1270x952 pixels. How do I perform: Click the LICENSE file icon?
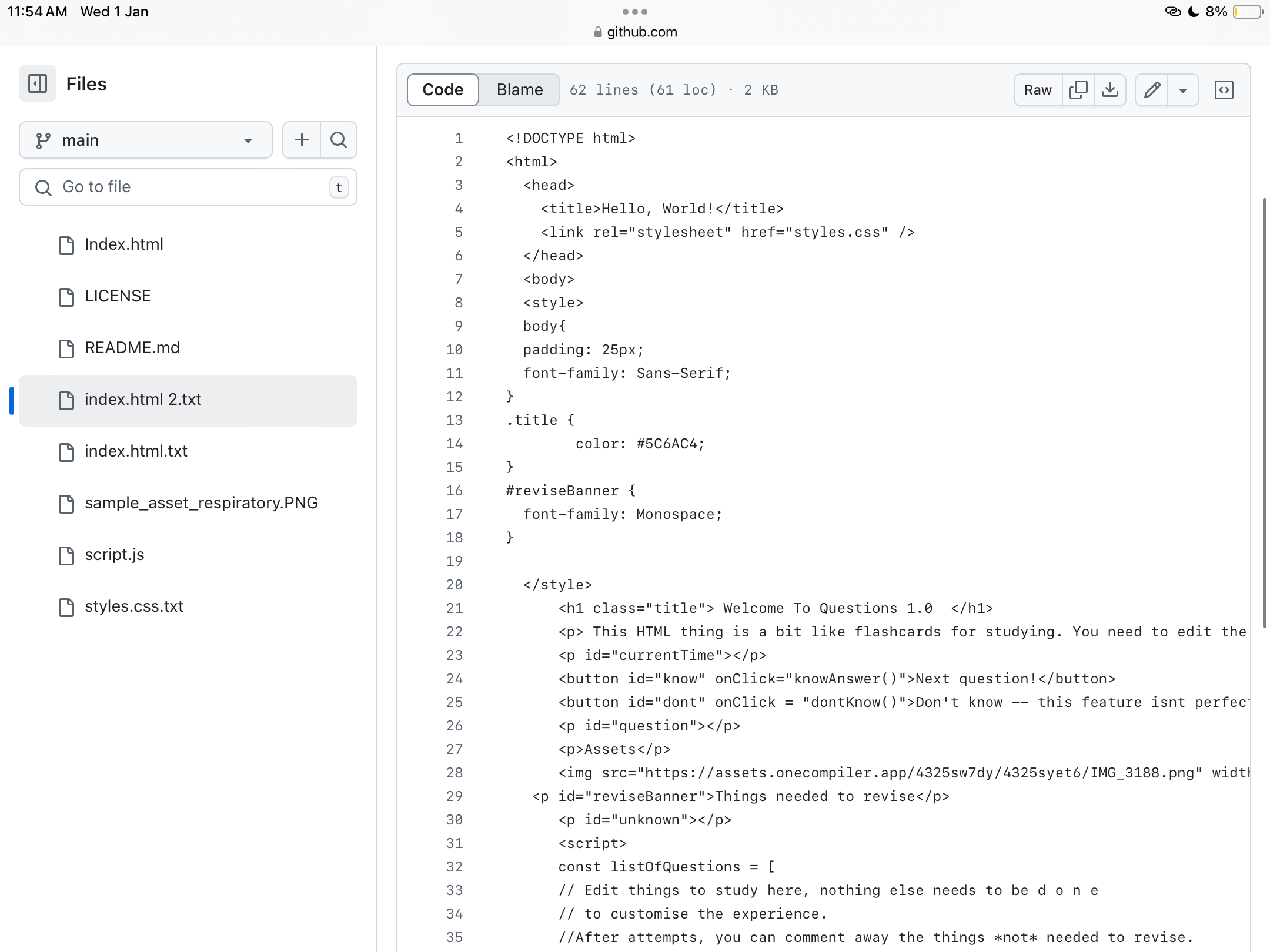coord(66,297)
